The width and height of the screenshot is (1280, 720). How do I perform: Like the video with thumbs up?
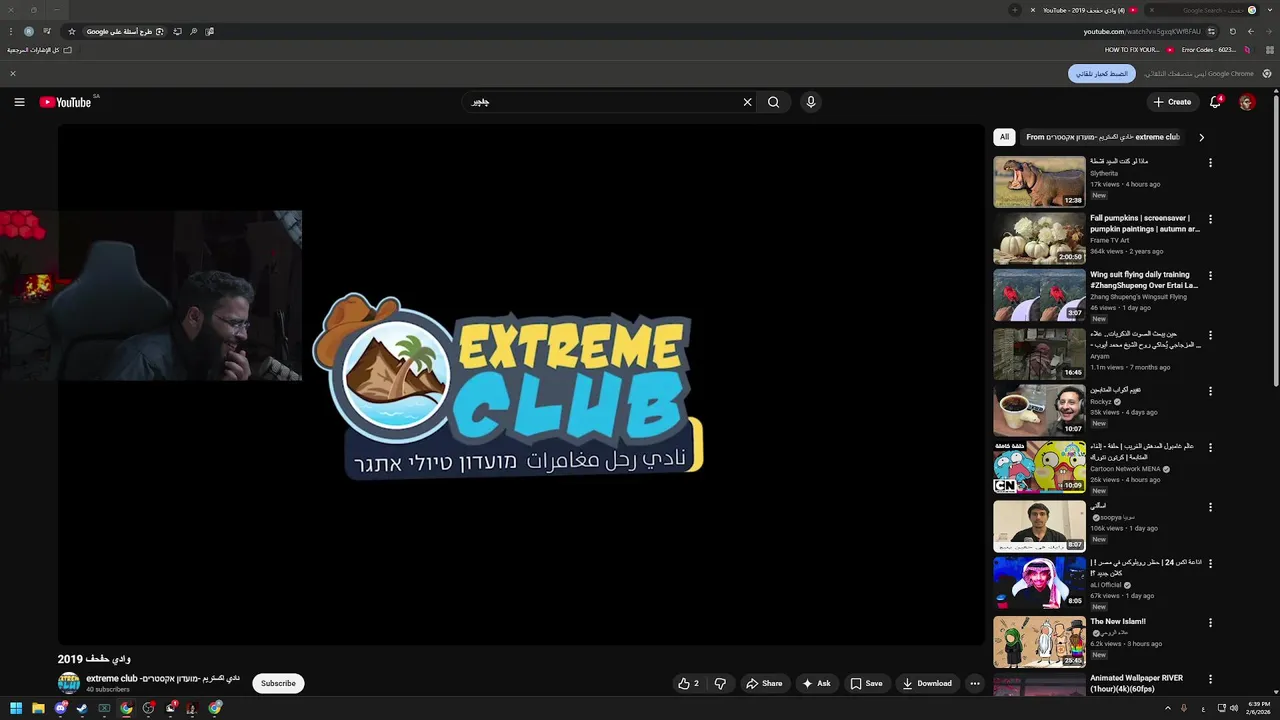(x=688, y=684)
